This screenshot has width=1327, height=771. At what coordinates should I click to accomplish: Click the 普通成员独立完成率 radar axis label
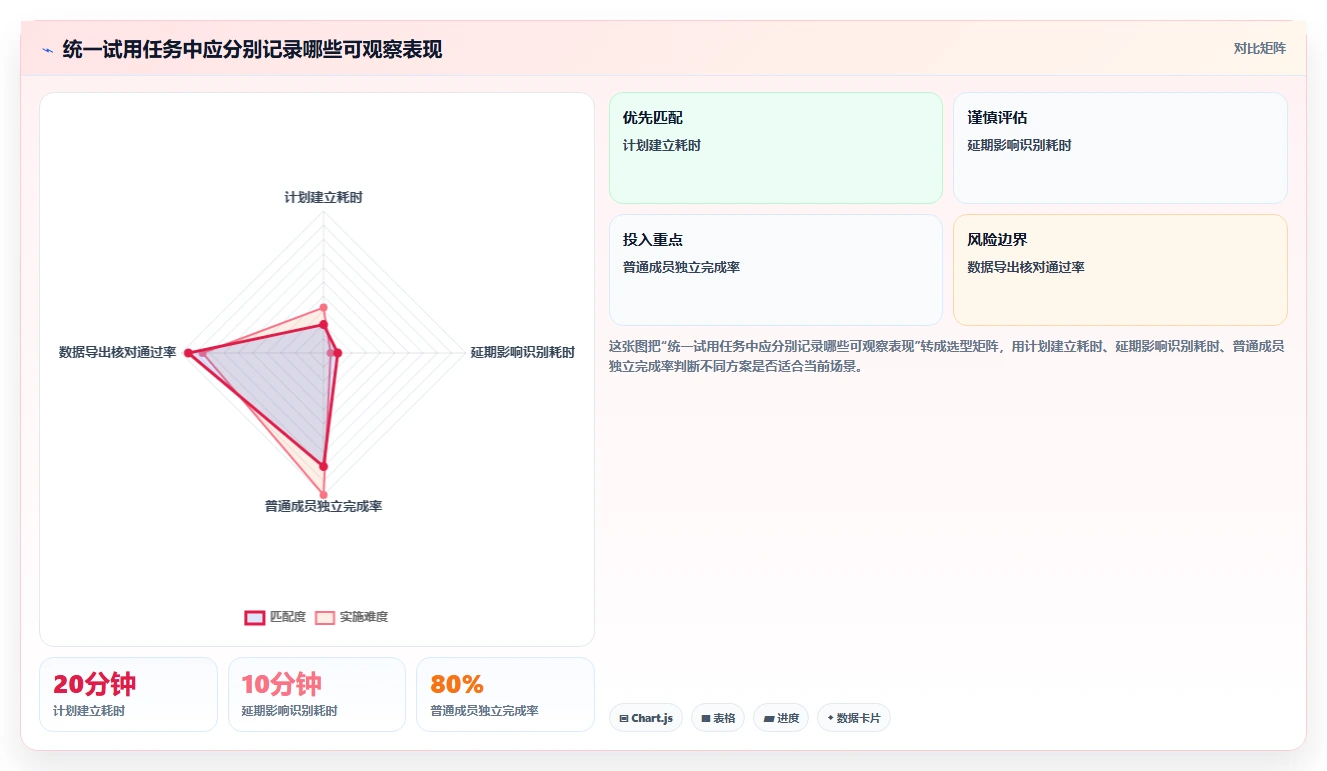tap(323, 506)
